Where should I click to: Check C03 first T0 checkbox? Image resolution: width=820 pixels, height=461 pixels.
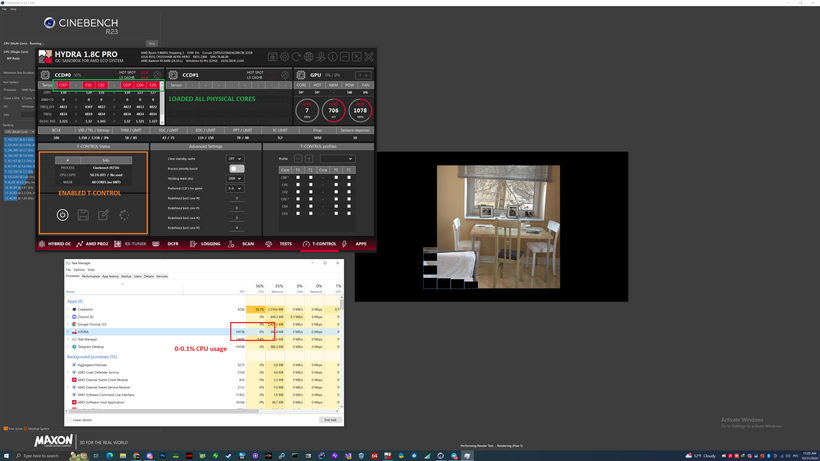click(x=298, y=199)
